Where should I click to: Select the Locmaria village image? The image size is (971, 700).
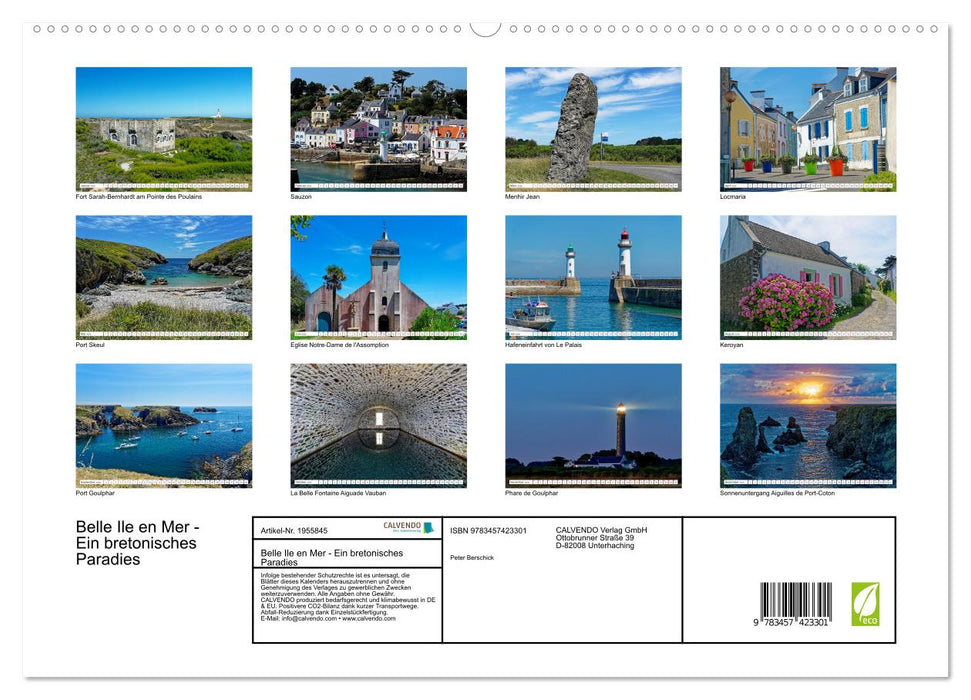(x=808, y=127)
